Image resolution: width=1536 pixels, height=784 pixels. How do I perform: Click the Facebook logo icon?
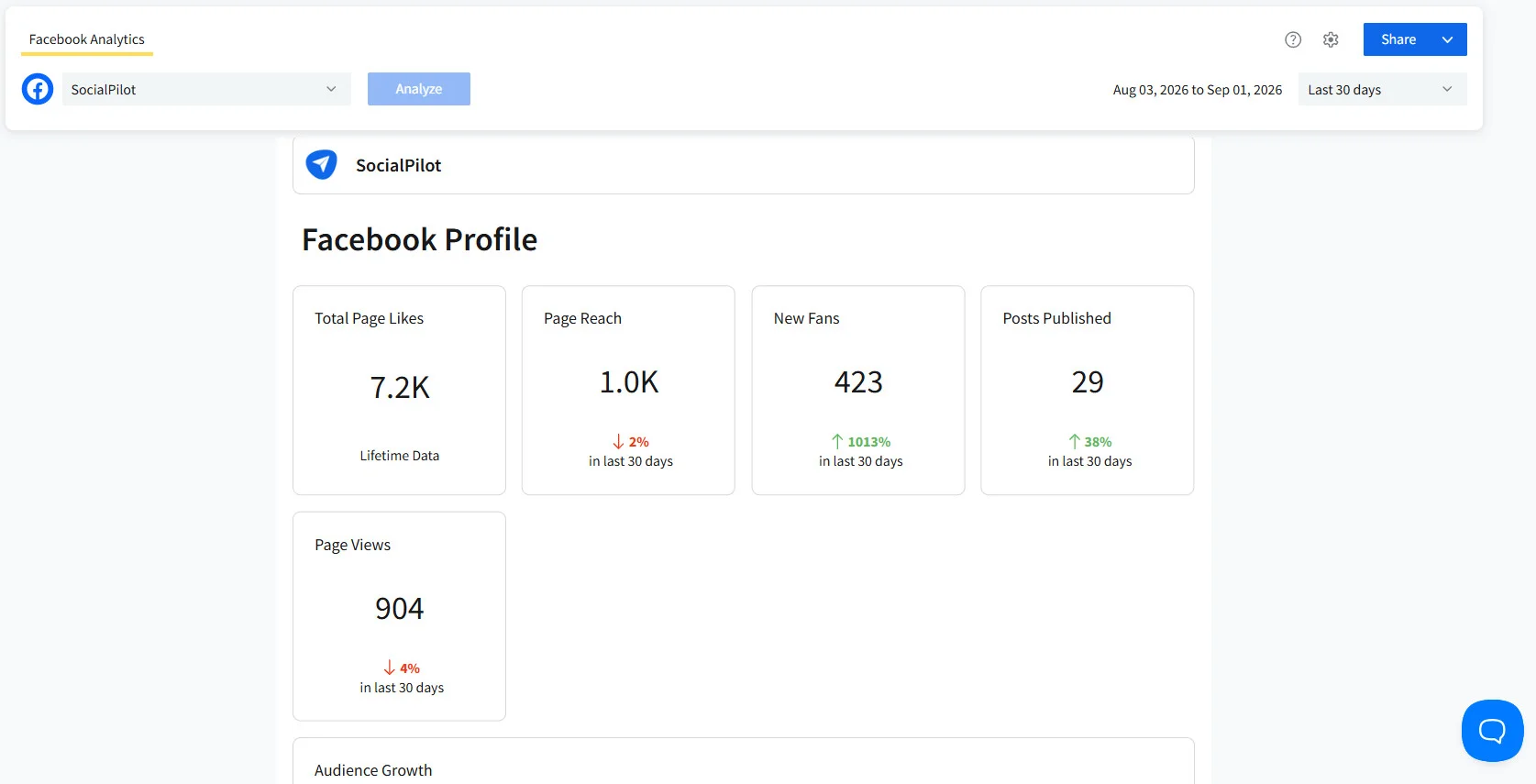click(x=38, y=89)
